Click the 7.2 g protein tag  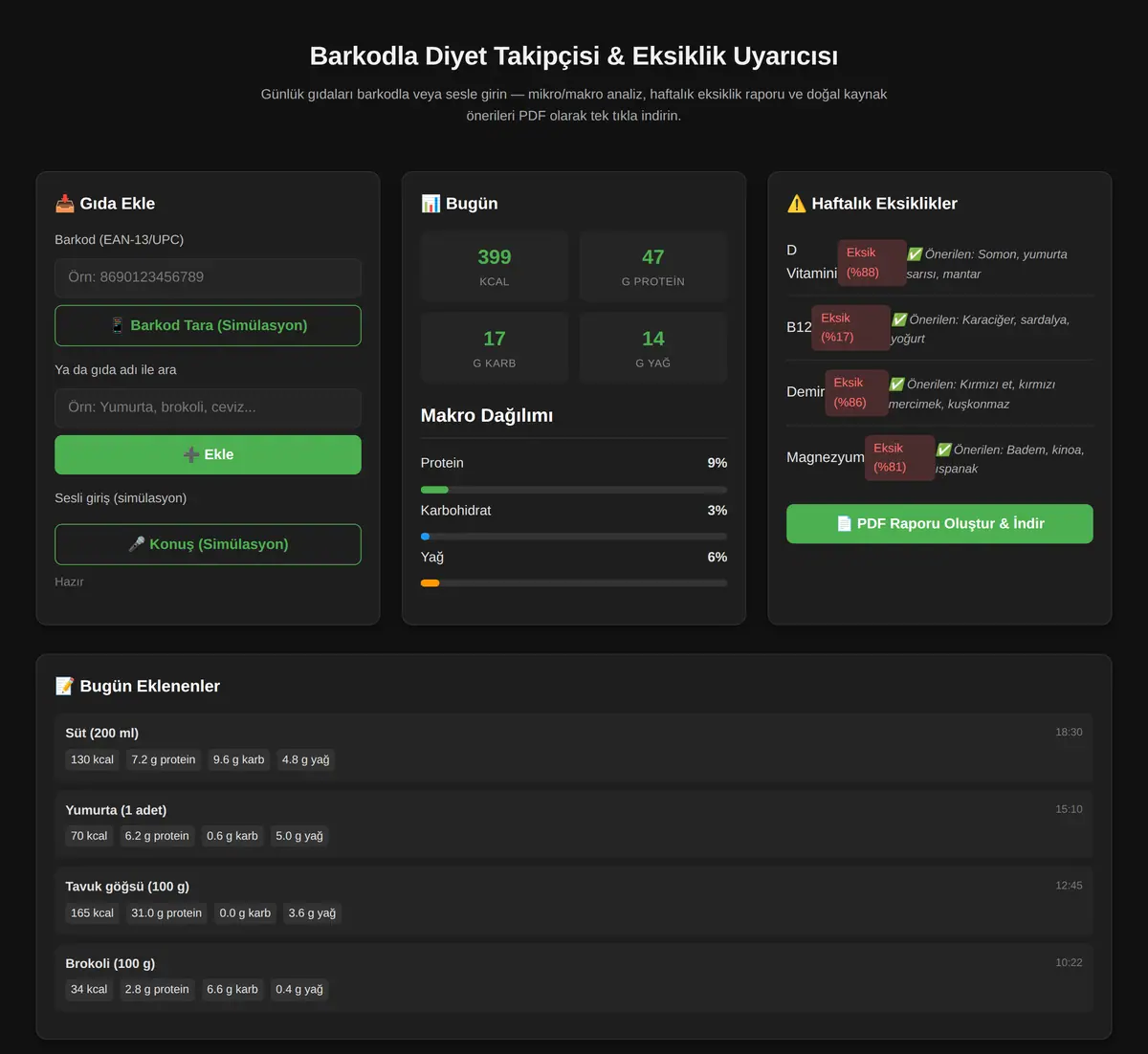click(x=164, y=759)
